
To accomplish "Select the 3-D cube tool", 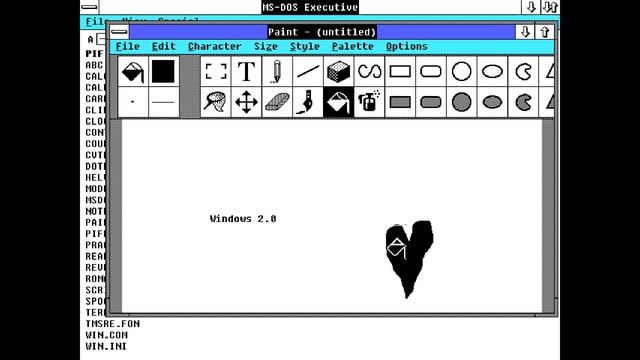I will pos(338,71).
